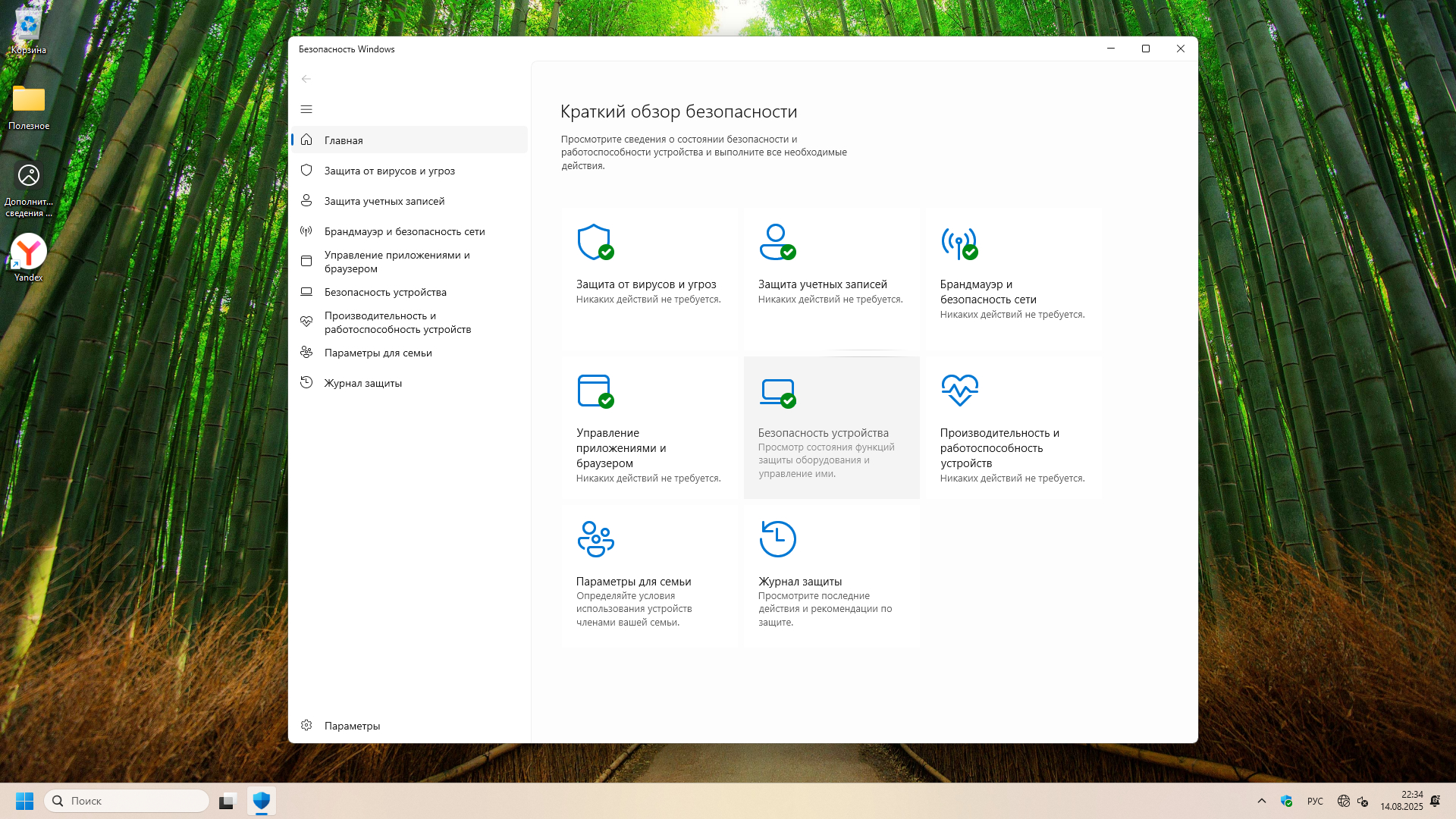Go to Брандмауэр и безопасность сети sidebar item

coord(404,231)
